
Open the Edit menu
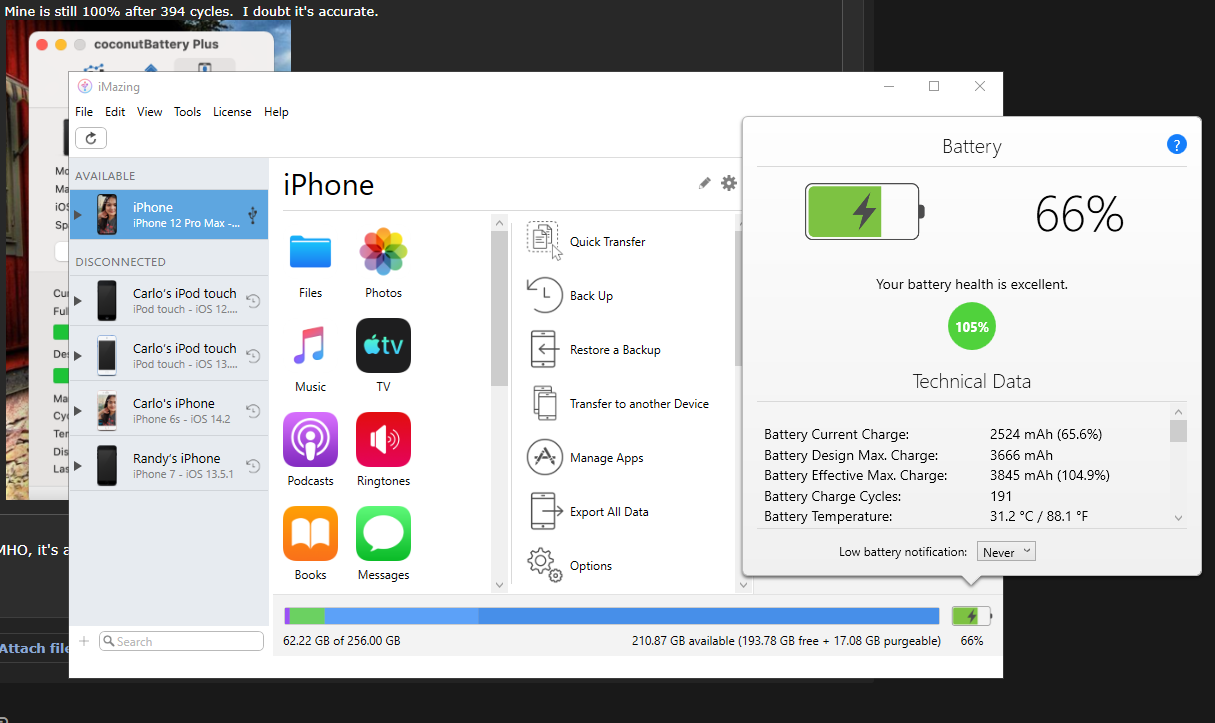pyautogui.click(x=115, y=112)
